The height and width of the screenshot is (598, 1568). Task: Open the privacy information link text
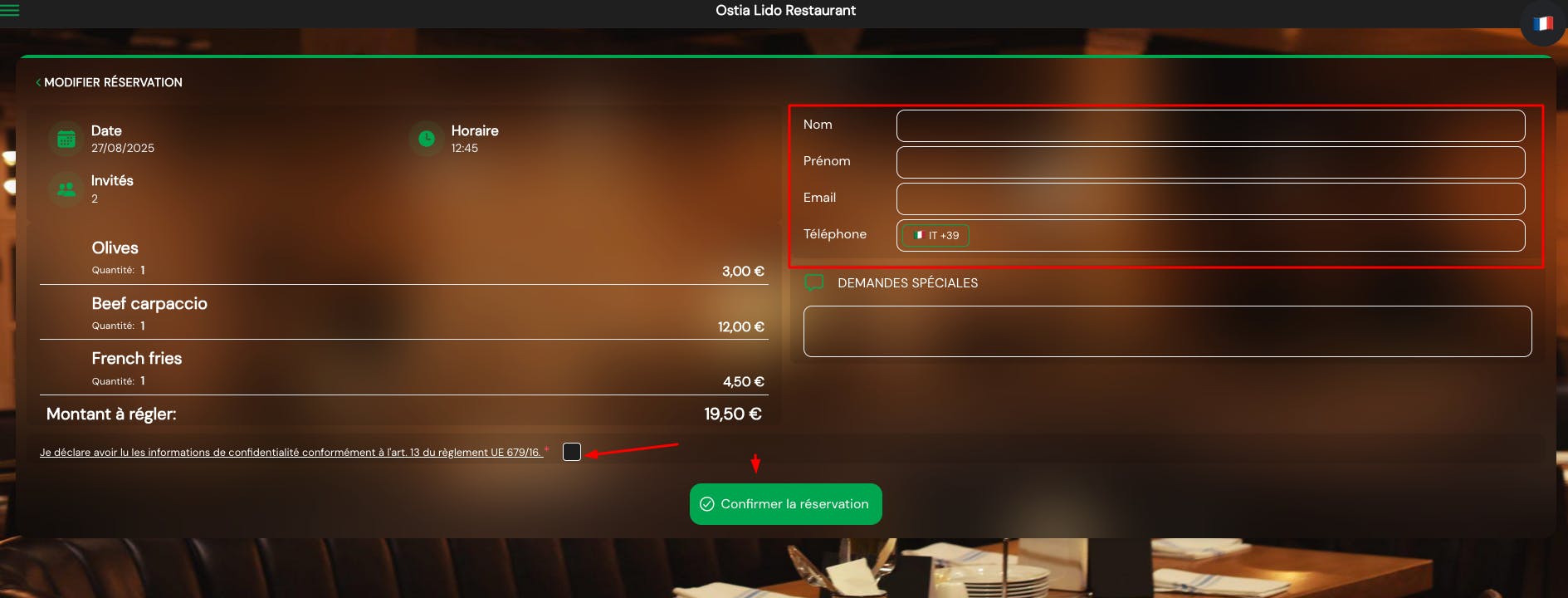click(291, 453)
